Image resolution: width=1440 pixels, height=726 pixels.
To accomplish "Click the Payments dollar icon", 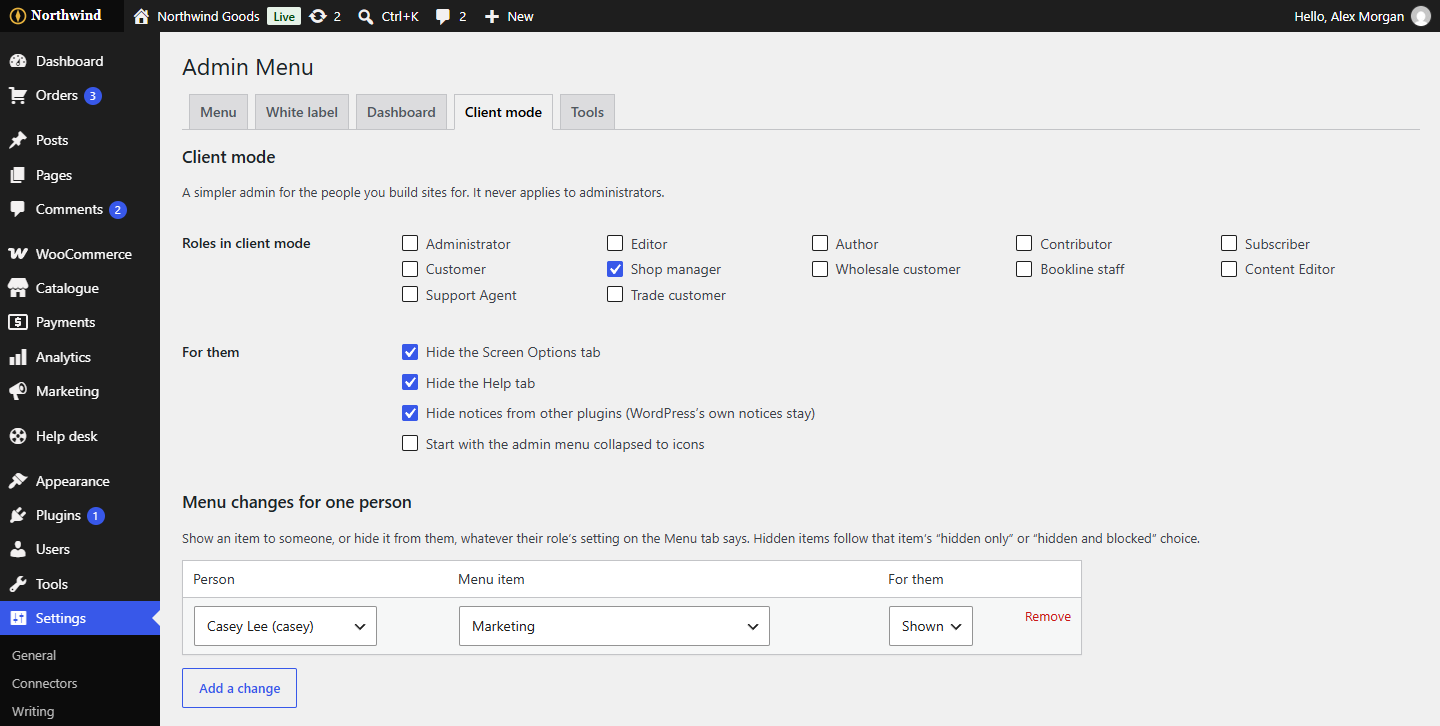I will click(17, 322).
